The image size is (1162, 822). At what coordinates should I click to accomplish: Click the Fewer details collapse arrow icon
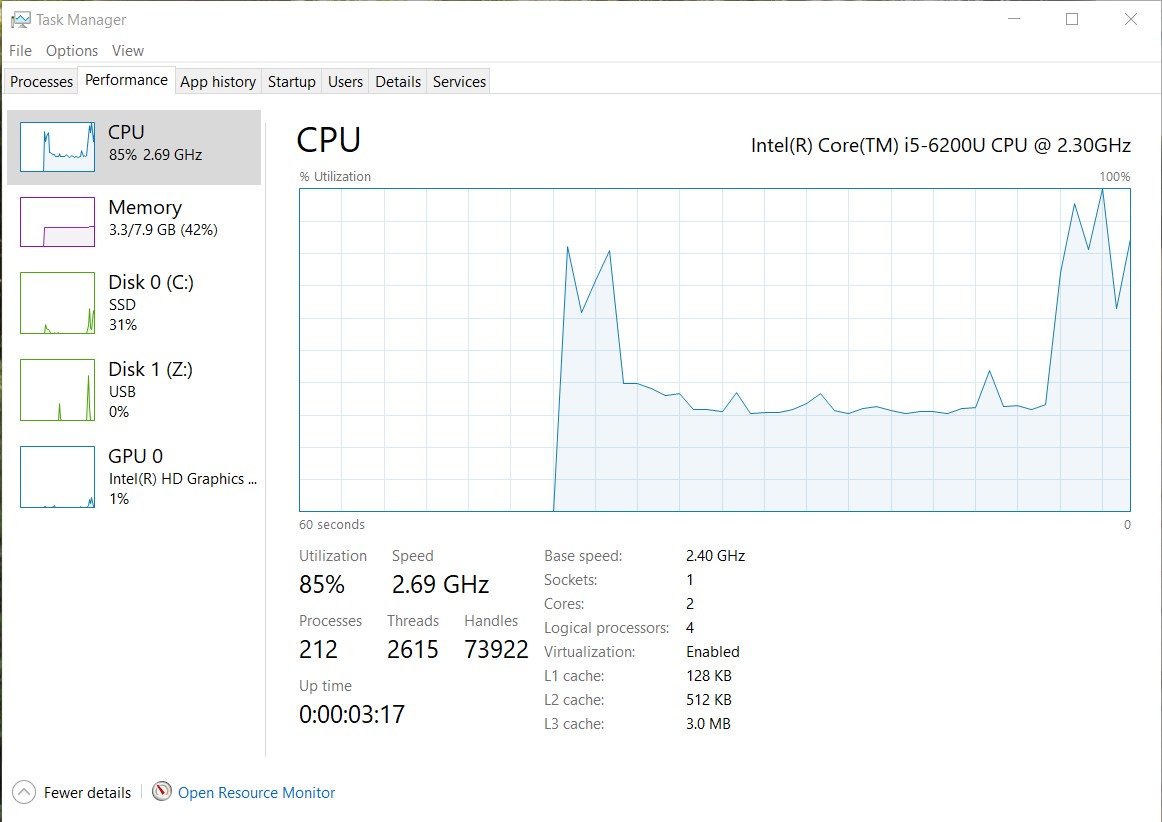[24, 792]
